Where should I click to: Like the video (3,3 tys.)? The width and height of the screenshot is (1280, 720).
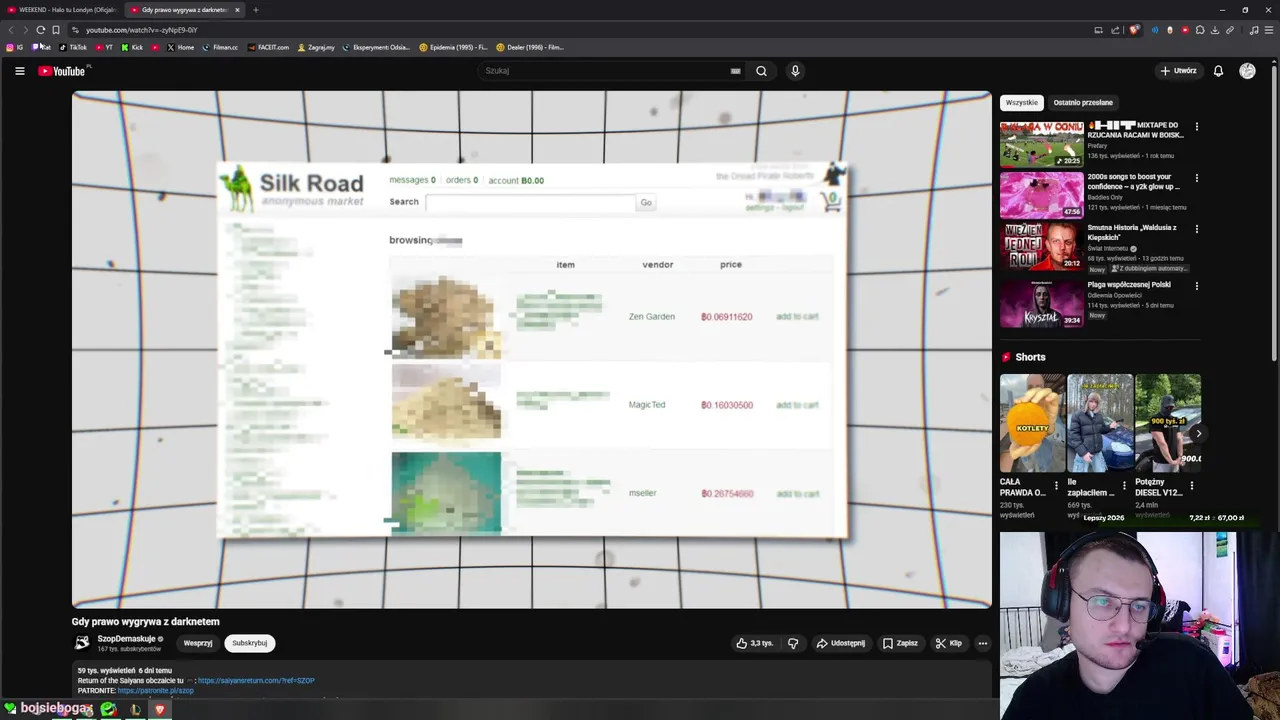[755, 643]
